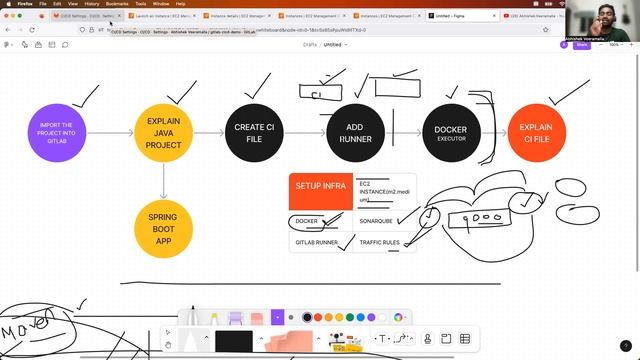Open the help question mark button

pos(626,346)
